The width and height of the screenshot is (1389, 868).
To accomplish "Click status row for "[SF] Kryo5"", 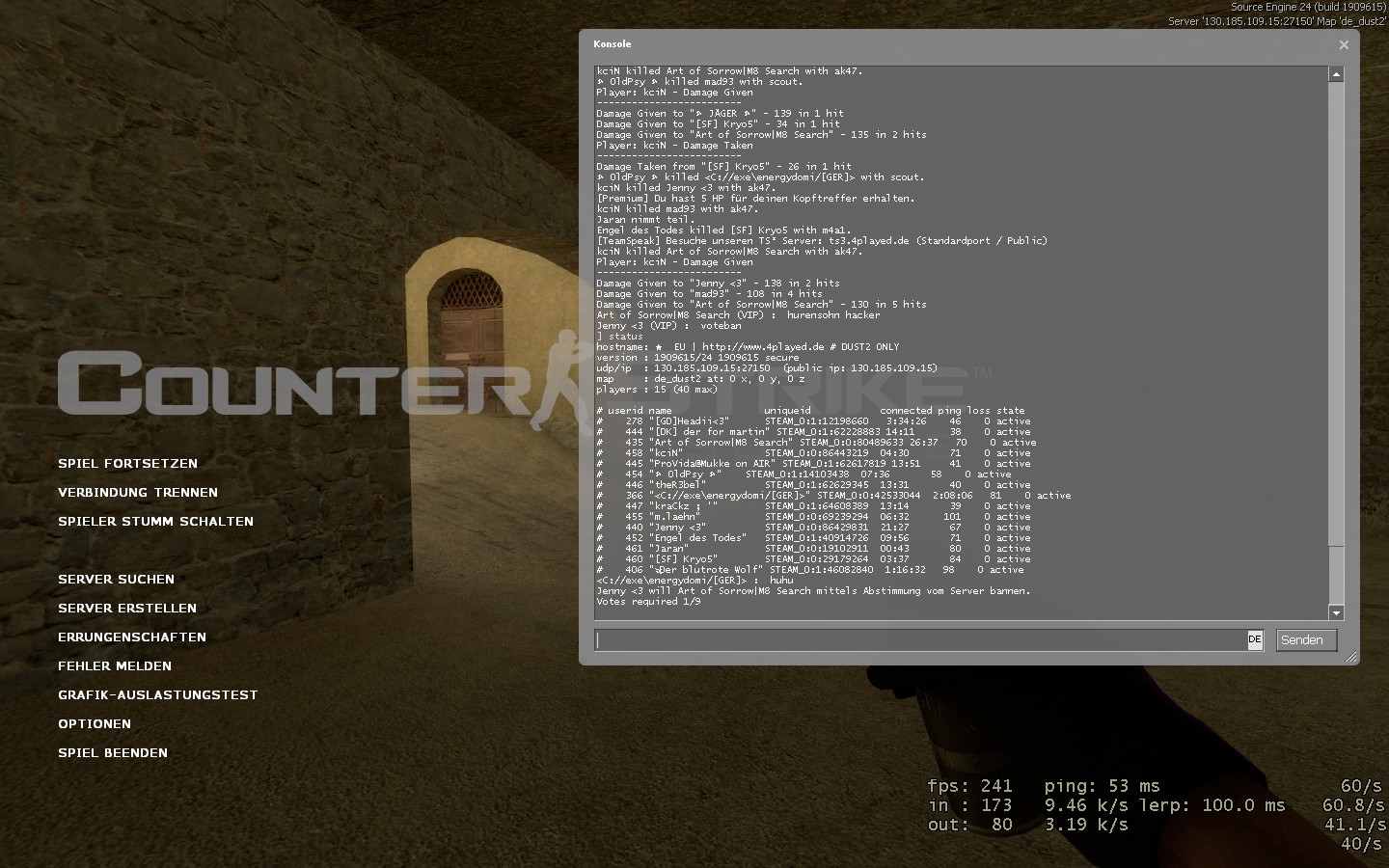I will coord(813,559).
